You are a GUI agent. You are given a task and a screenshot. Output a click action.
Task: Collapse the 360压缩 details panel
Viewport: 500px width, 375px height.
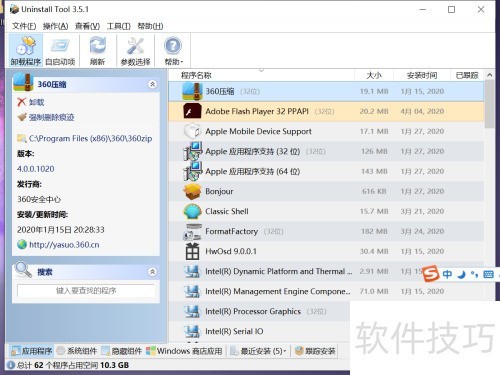(152, 84)
